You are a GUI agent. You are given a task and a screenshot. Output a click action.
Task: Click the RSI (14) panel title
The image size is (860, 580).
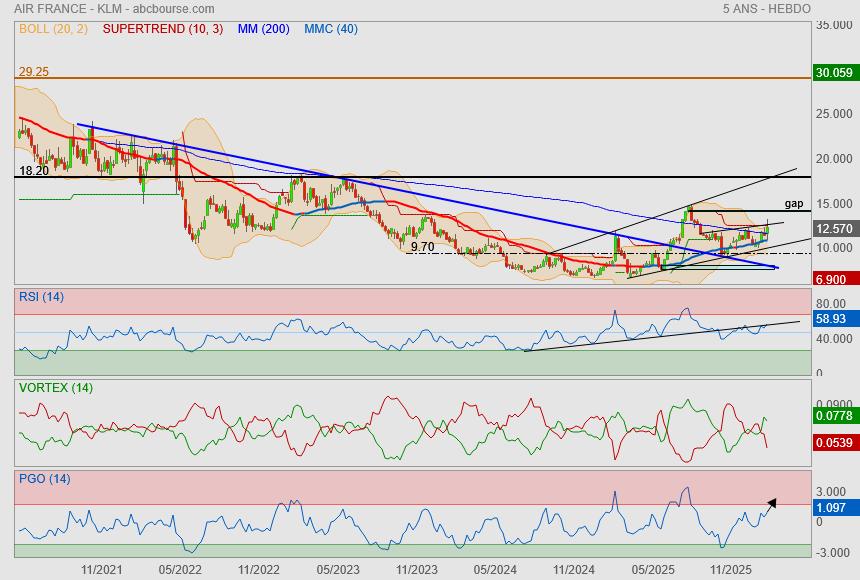(x=41, y=297)
